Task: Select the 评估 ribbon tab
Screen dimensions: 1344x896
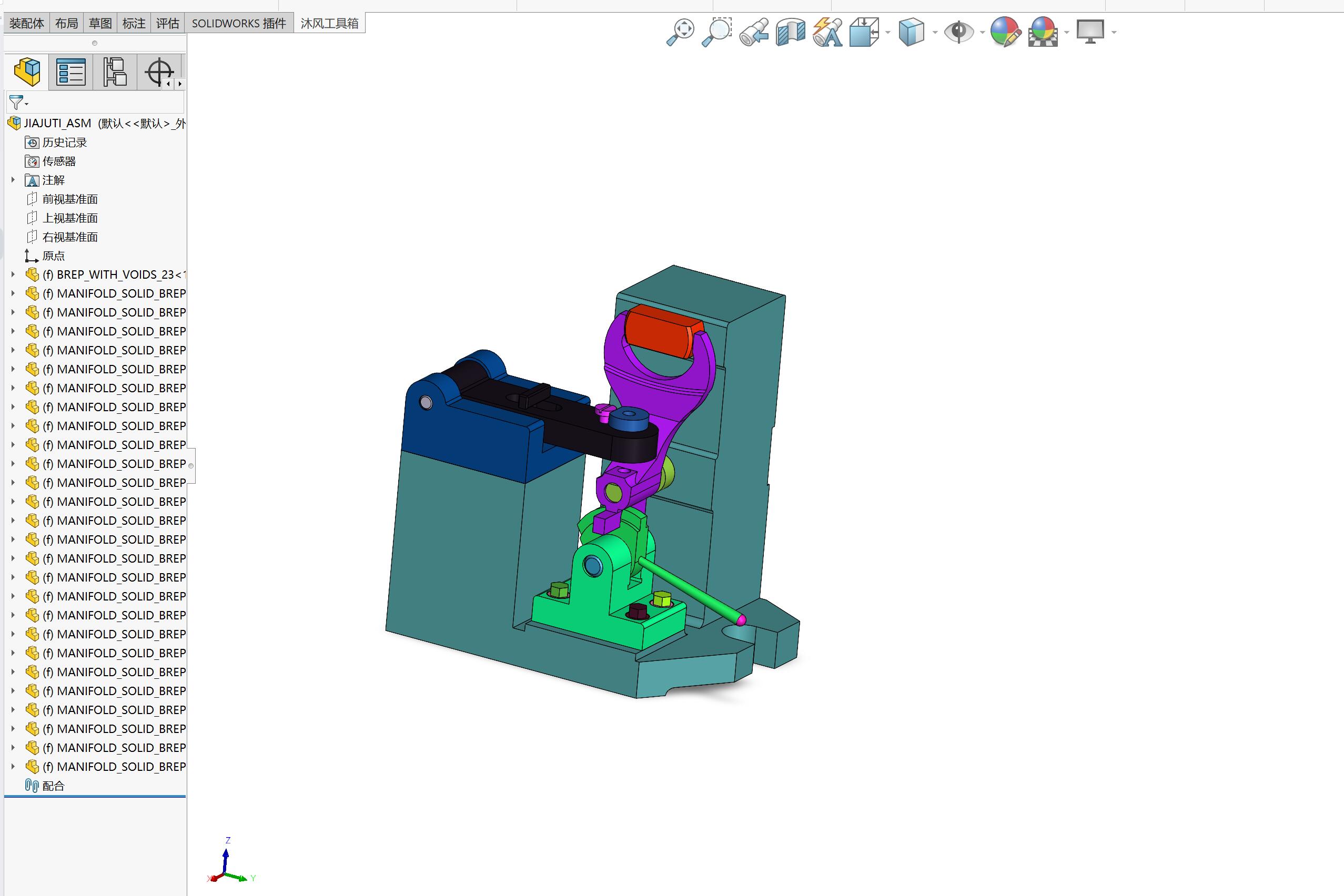Action: [167, 24]
